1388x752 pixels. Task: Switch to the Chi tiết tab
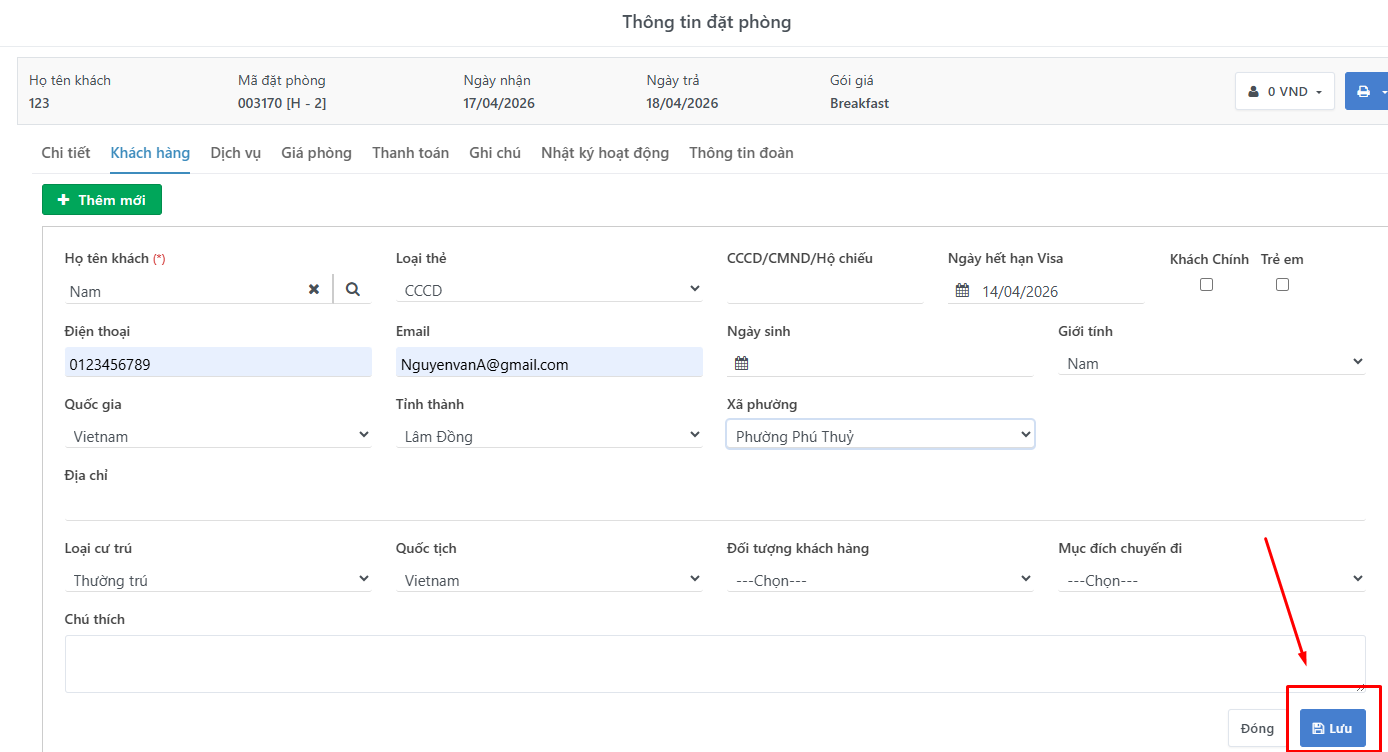pos(66,153)
